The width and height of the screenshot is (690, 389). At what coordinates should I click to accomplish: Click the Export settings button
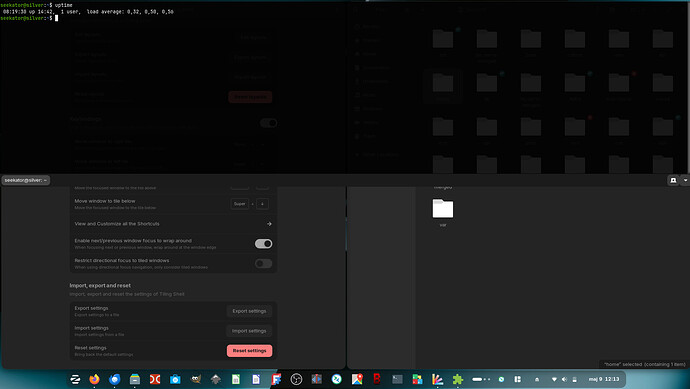coord(249,311)
